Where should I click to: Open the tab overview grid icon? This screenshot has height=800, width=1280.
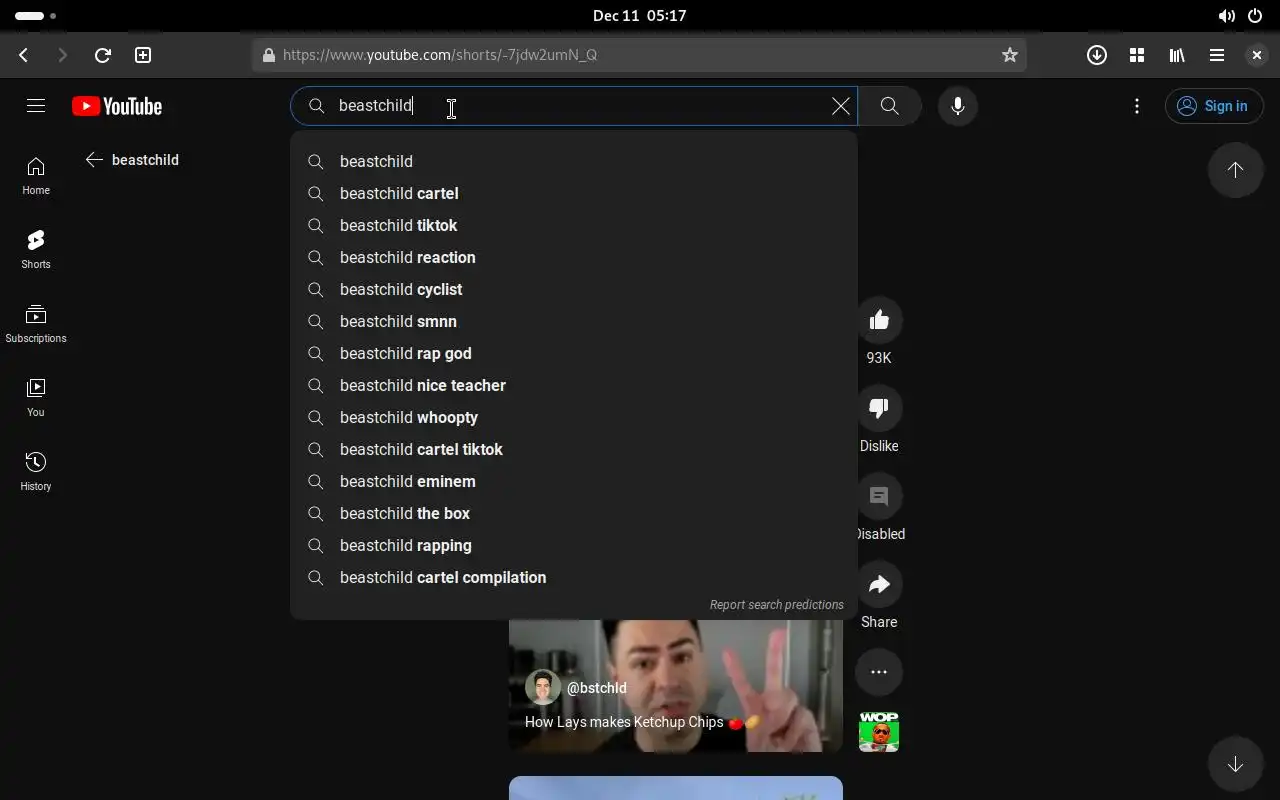click(1137, 55)
